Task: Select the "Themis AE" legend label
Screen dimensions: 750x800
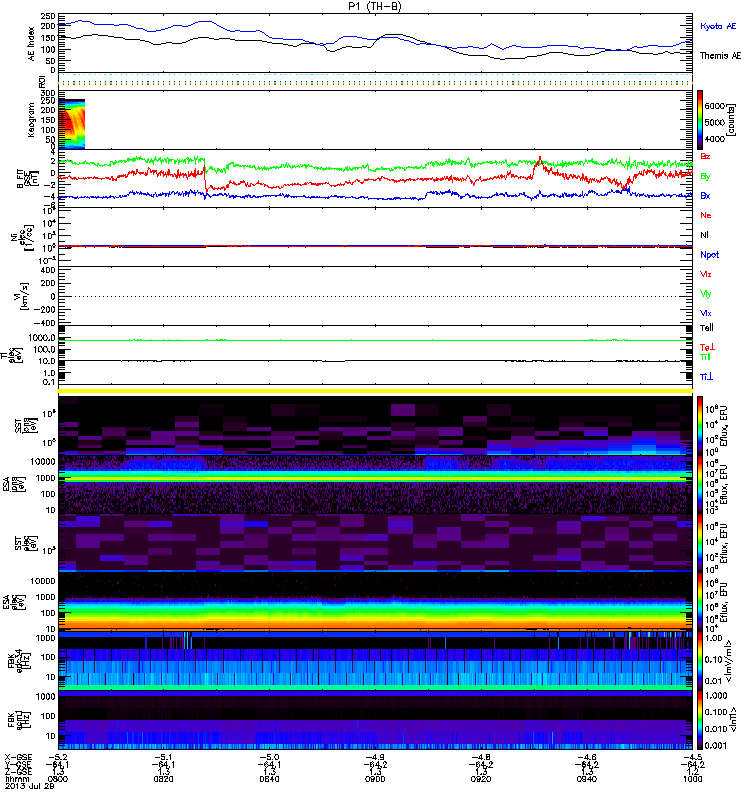Action: [x=720, y=56]
